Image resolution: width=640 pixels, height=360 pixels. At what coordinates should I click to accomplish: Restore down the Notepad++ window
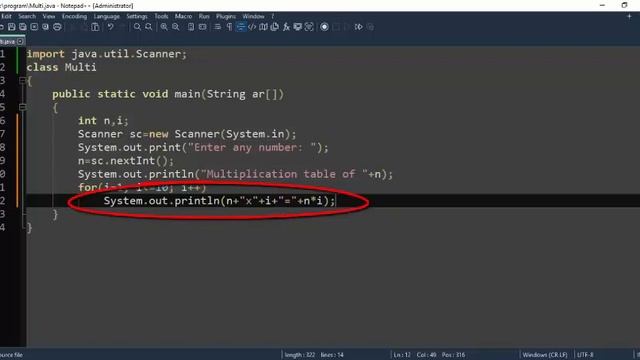coord(624,5)
